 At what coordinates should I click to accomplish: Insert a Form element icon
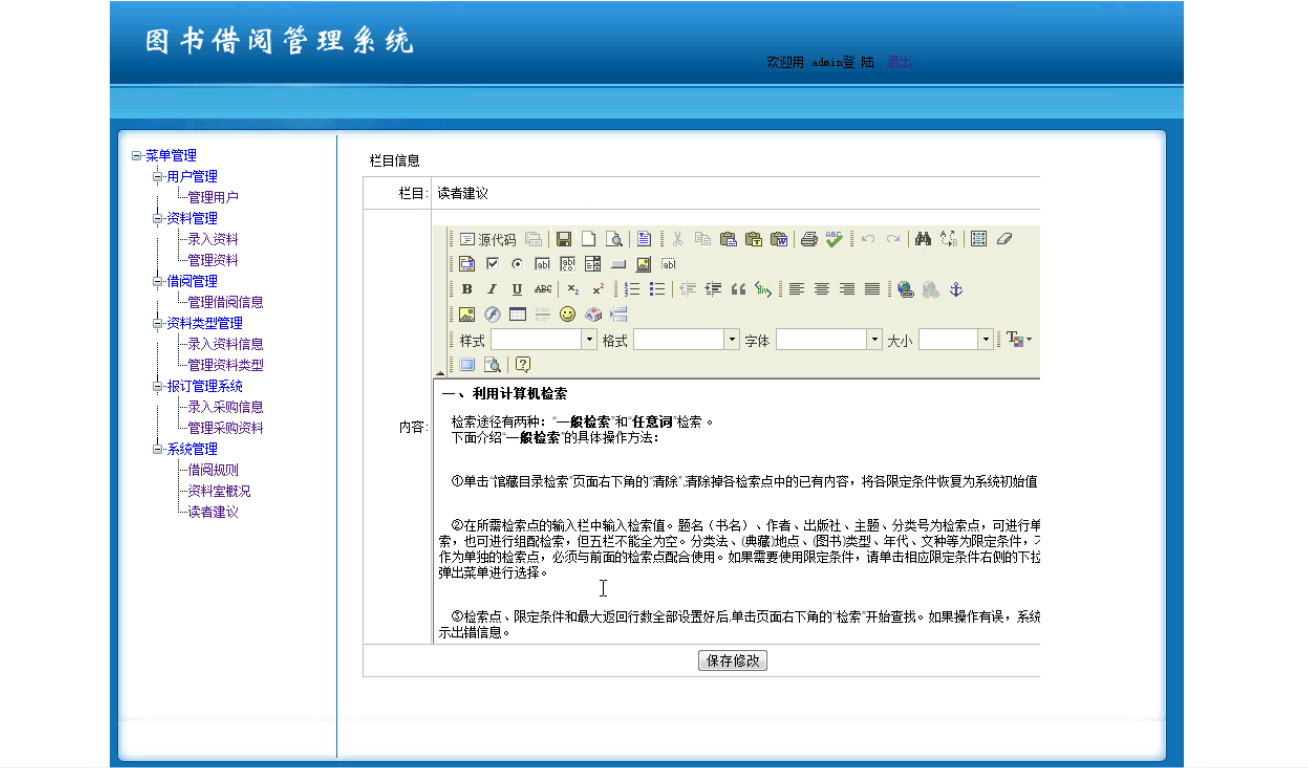click(467, 264)
